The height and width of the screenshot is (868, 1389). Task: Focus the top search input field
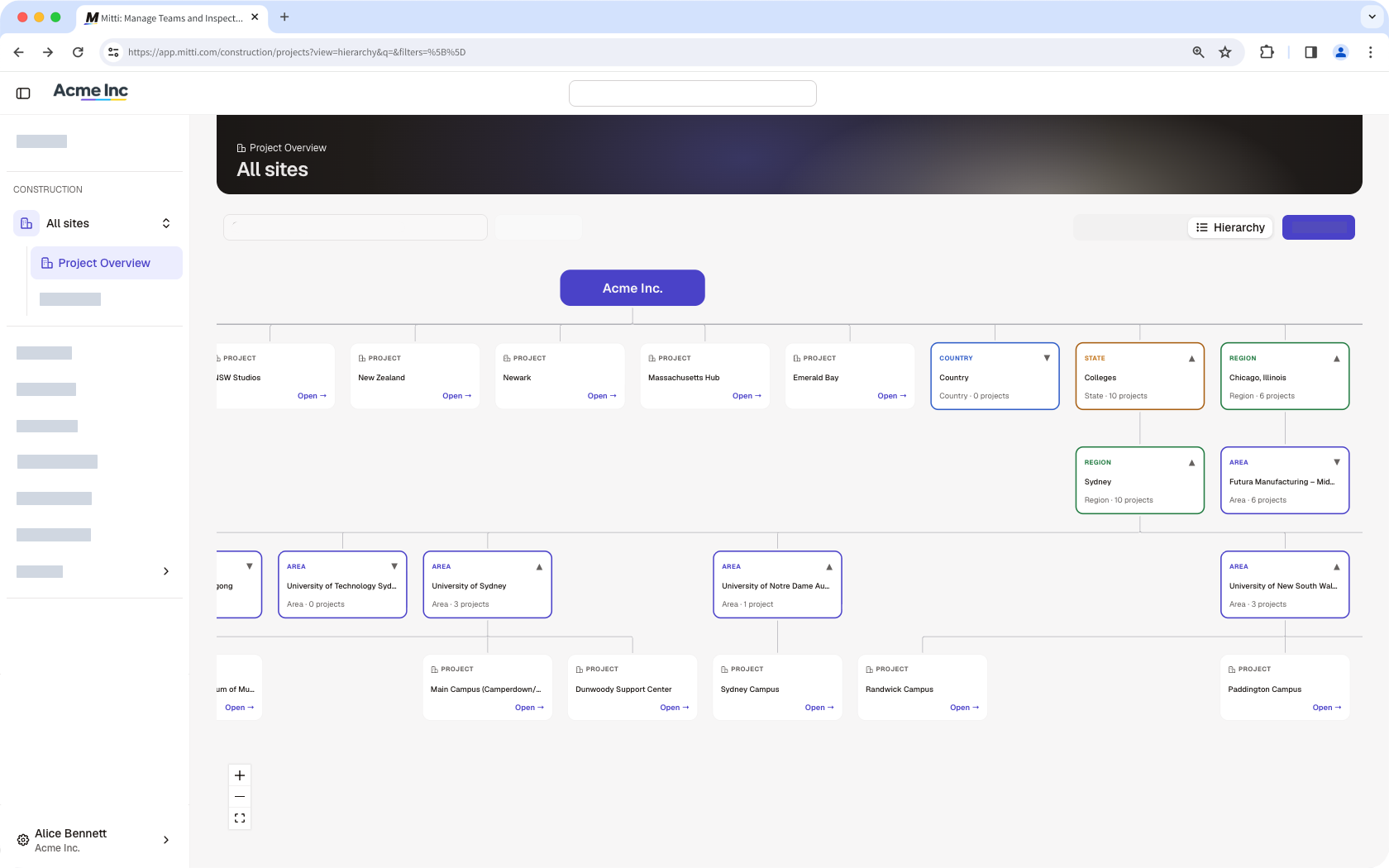pos(693,93)
